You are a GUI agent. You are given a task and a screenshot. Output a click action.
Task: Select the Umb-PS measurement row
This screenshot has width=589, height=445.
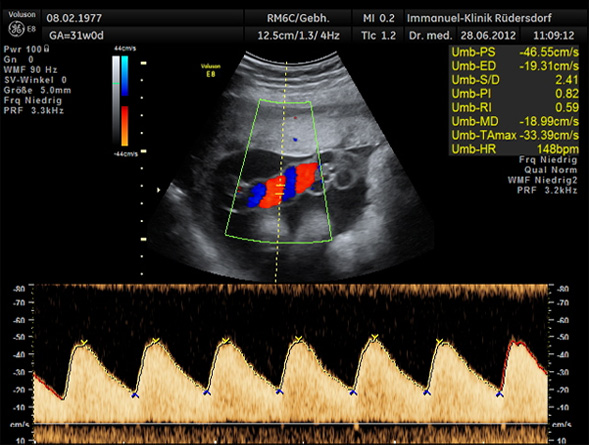515,52
